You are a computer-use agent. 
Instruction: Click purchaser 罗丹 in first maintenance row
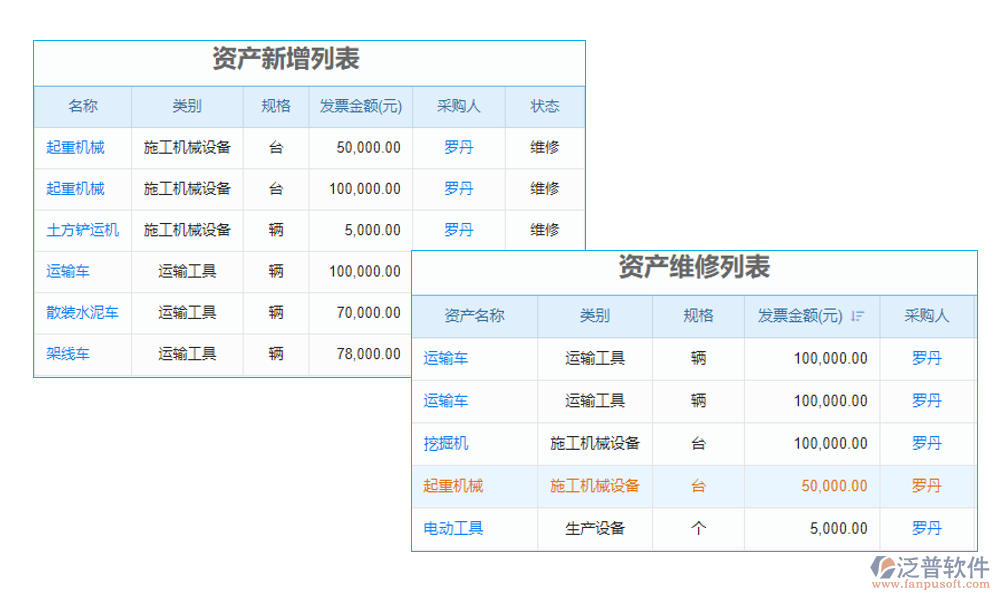(924, 358)
